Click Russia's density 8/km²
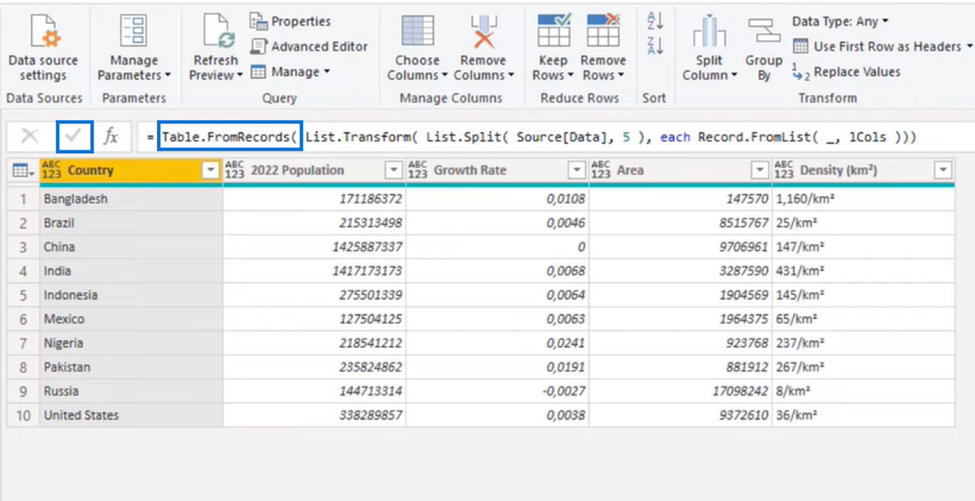Image resolution: width=975 pixels, height=501 pixels. coord(863,391)
